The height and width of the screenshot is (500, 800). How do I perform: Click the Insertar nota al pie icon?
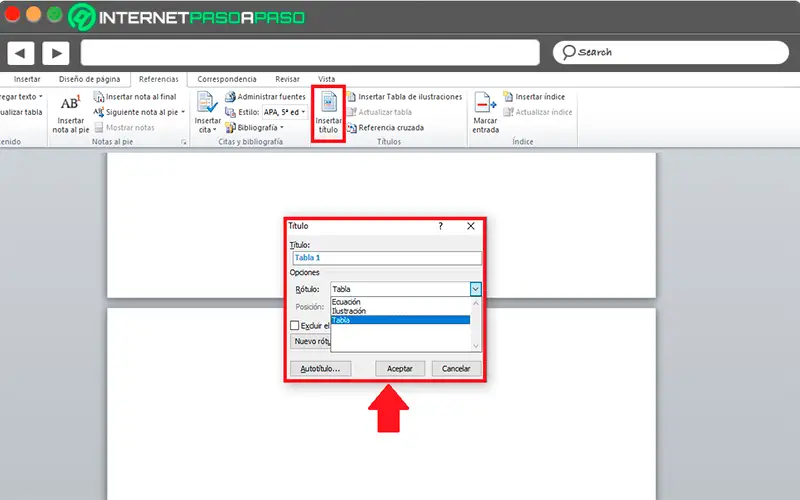point(70,104)
